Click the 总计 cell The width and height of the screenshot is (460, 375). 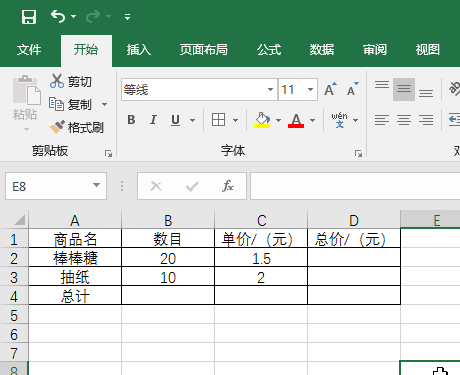[75, 296]
